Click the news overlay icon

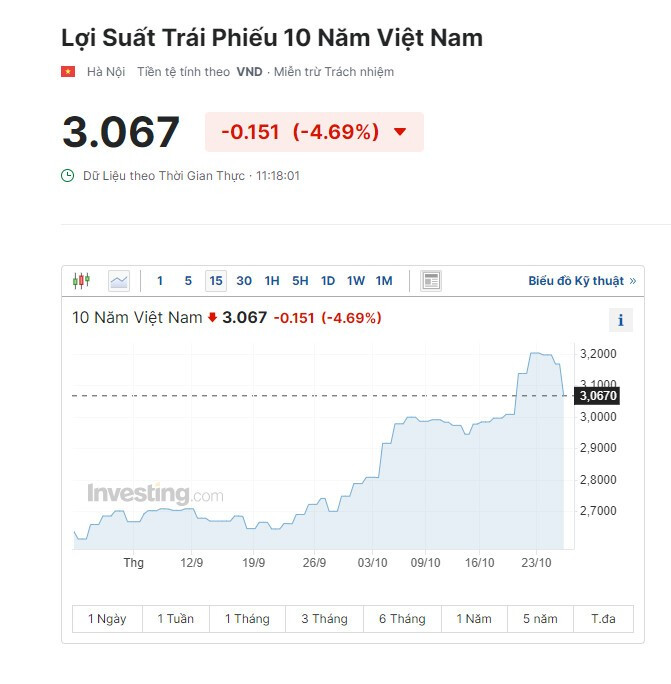coord(431,281)
